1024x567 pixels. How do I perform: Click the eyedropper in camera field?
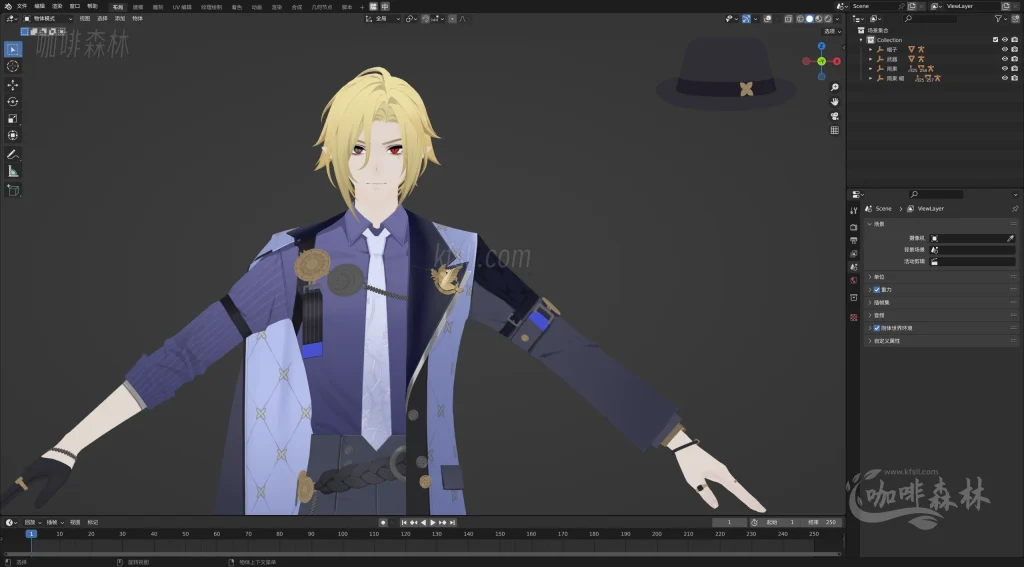1010,238
